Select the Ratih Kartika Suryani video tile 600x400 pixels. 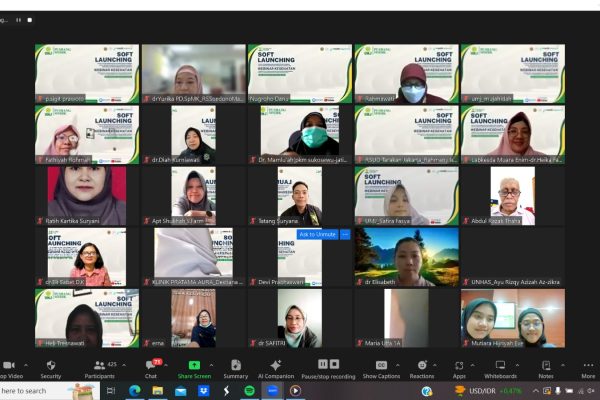[87, 196]
